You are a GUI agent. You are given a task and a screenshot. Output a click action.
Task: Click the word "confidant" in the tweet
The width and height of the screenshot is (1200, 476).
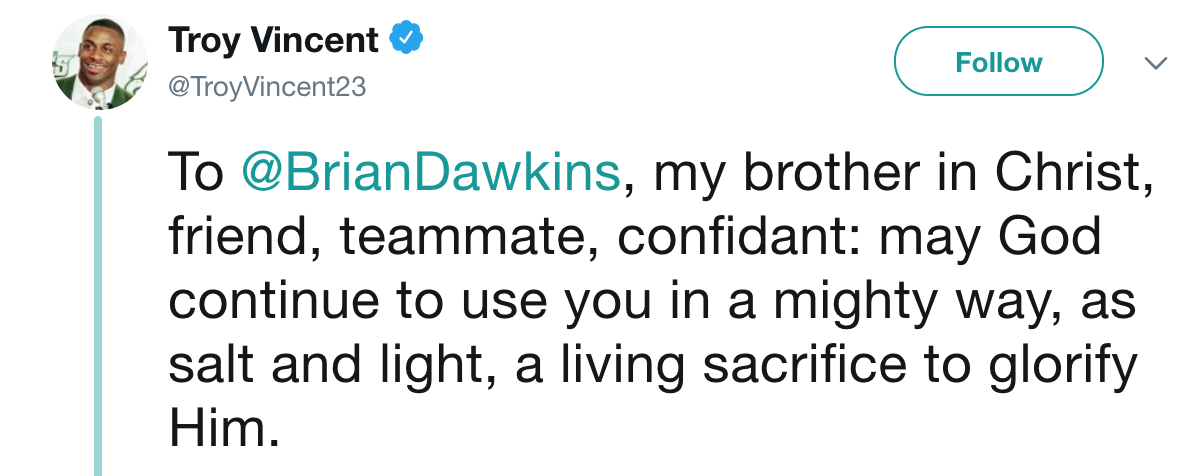(735, 238)
